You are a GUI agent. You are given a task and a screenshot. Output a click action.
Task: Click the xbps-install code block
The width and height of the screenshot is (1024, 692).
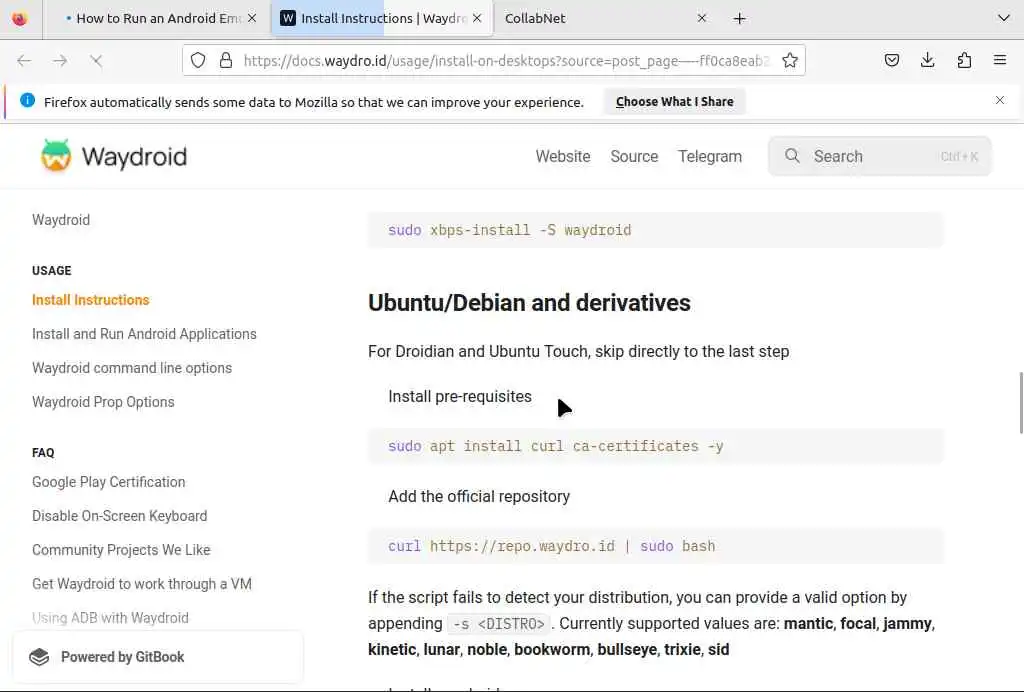click(656, 230)
